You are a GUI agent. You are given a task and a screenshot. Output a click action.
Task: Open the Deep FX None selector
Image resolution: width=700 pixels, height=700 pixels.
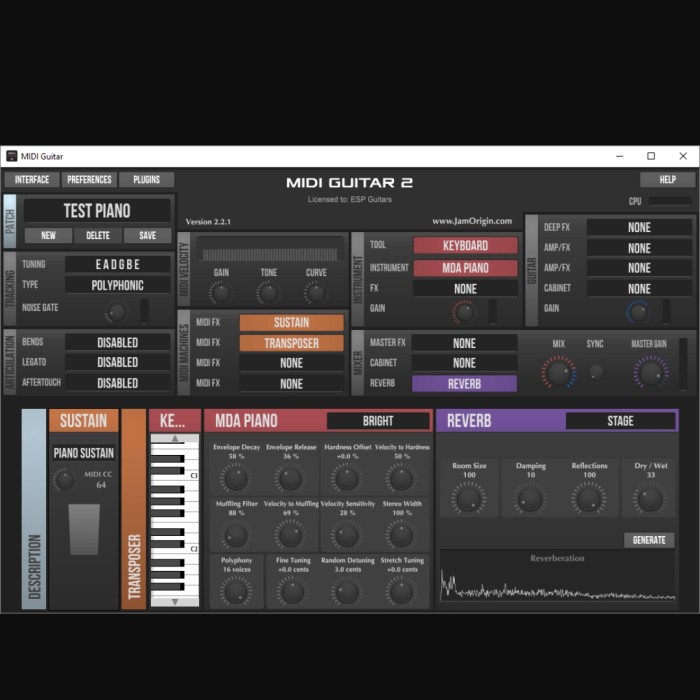[639, 227]
